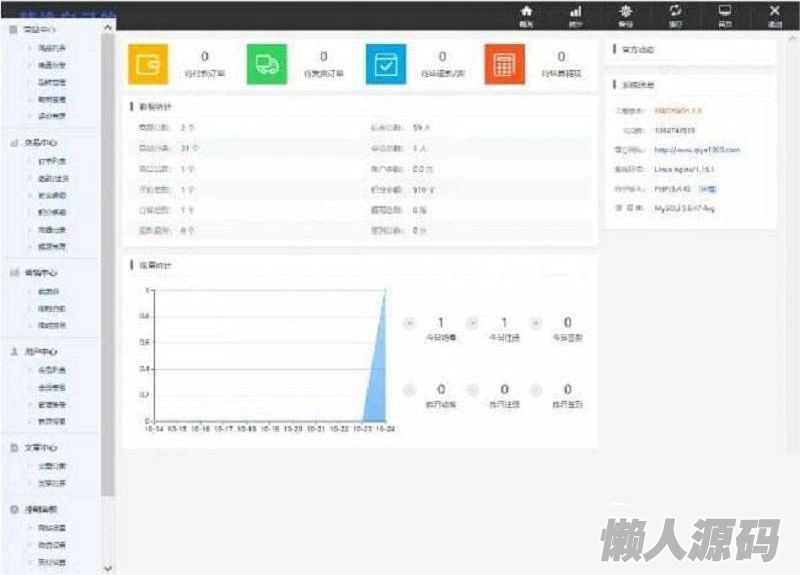Open the 会员列表 item under 用户中心

(52, 370)
